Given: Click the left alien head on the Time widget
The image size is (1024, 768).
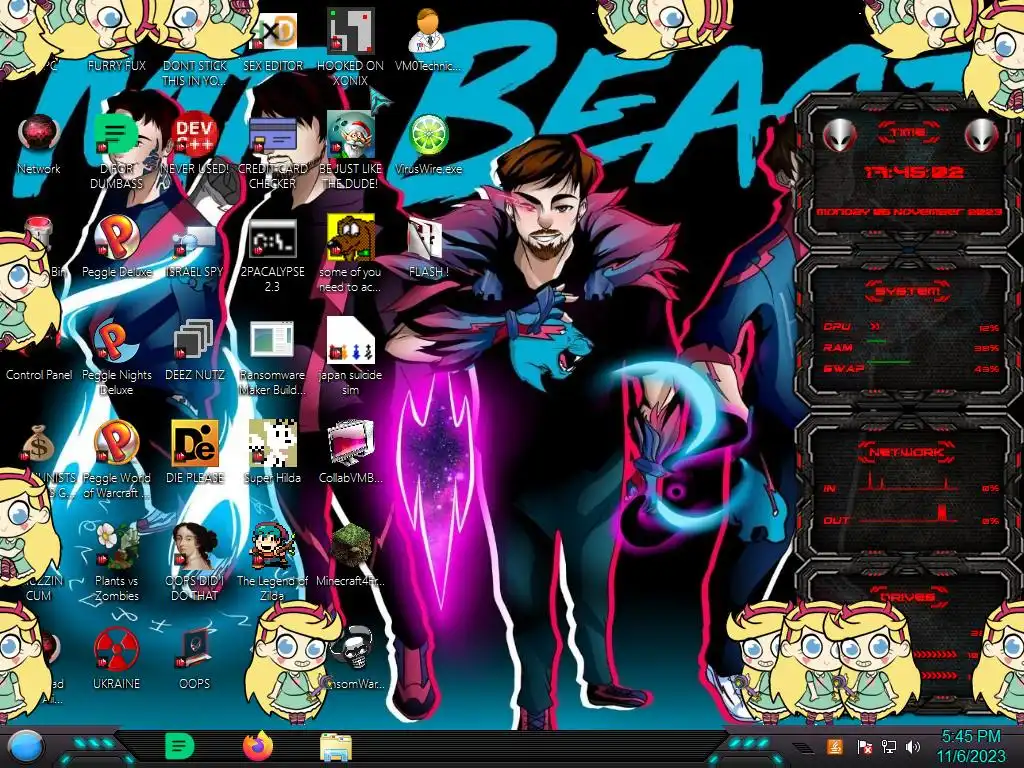Looking at the screenshot, I should [x=840, y=135].
